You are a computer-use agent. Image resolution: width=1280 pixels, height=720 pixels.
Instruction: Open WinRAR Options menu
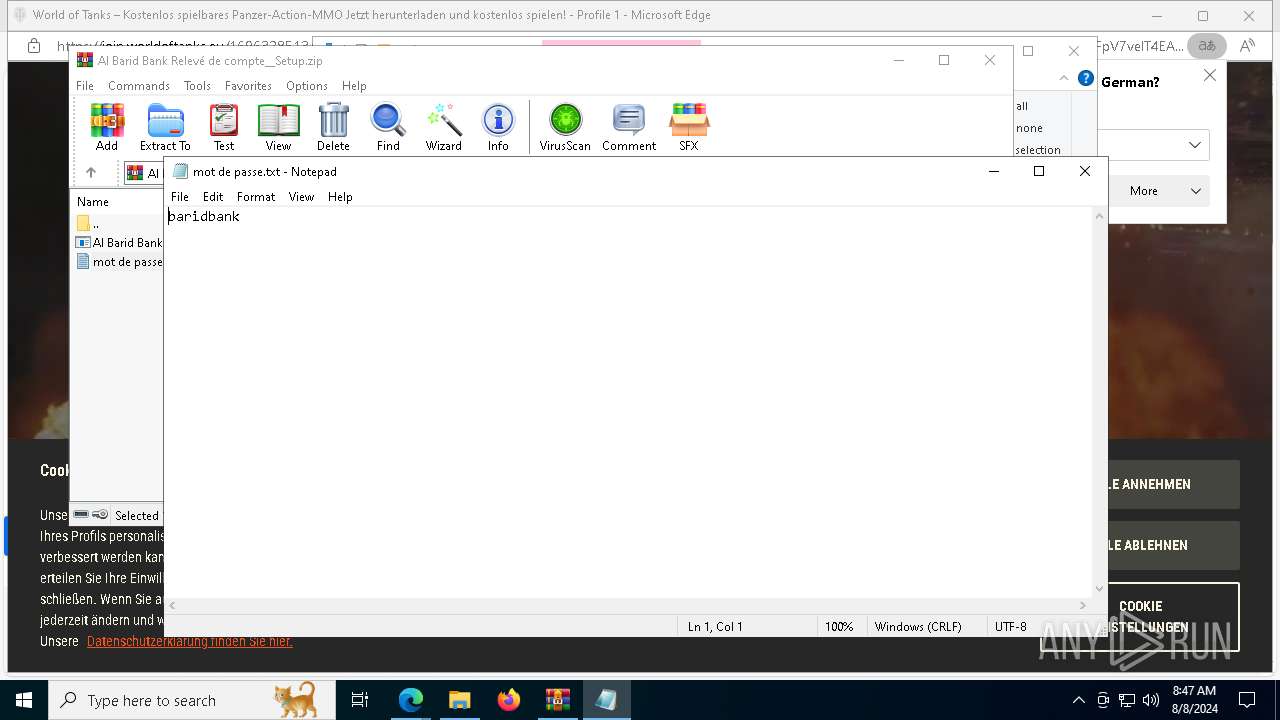point(307,86)
